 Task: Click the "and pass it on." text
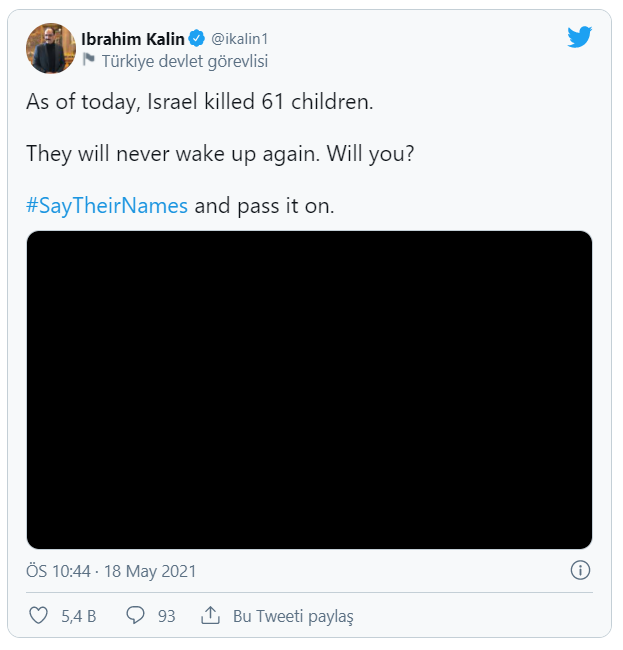coord(264,206)
